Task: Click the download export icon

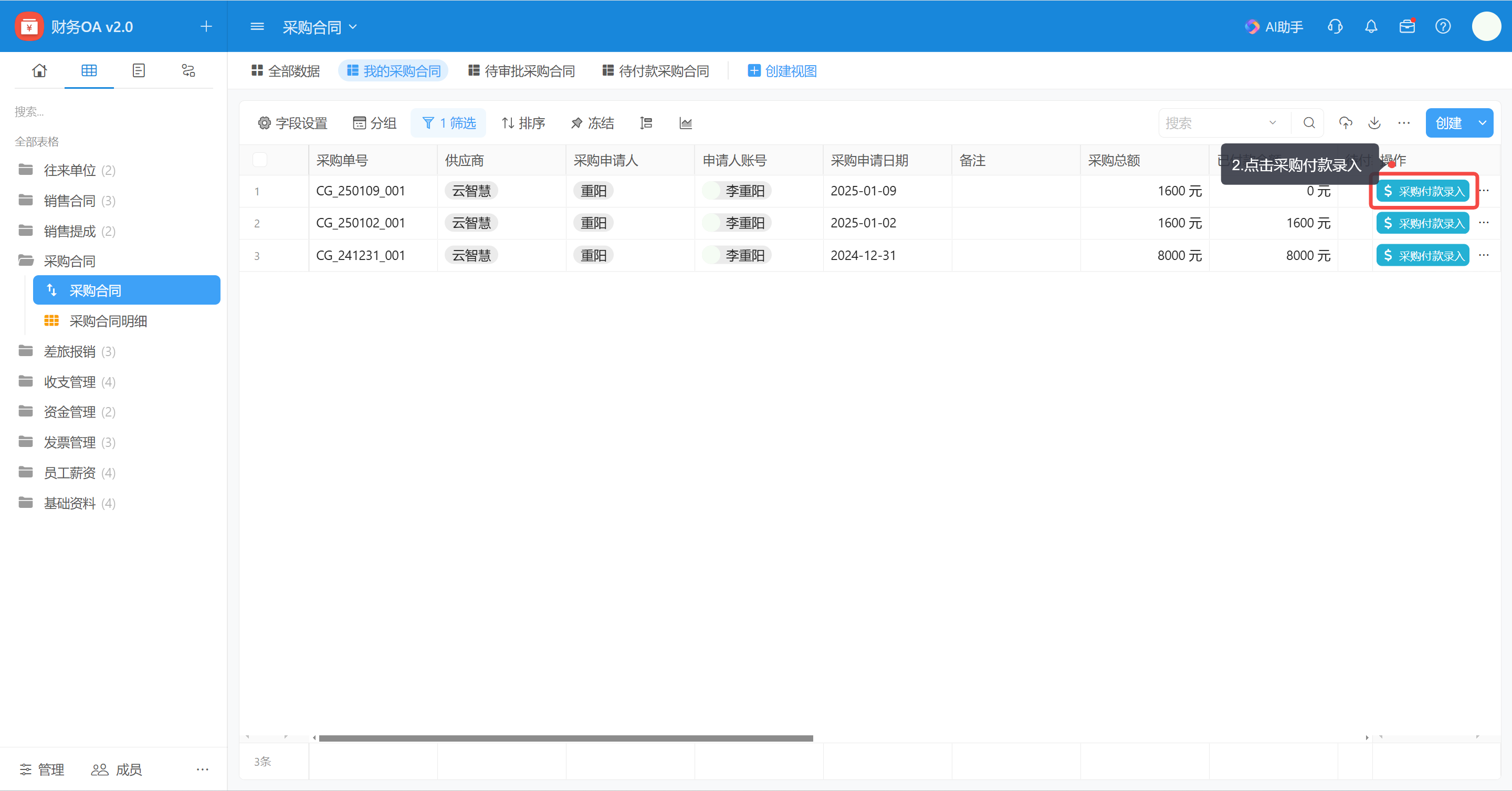Action: (x=1374, y=123)
